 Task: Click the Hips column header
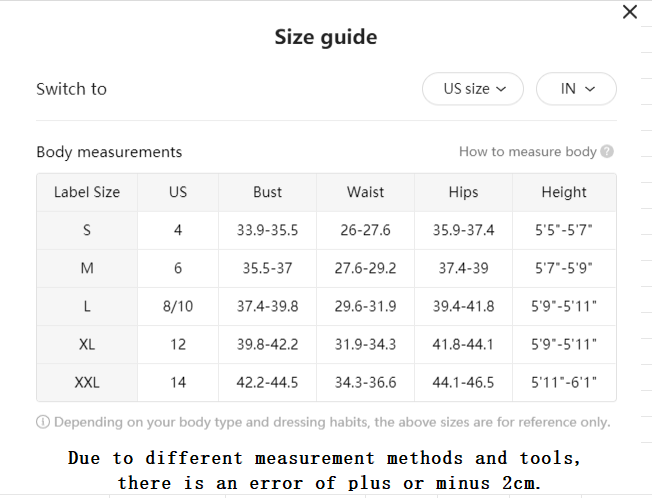[463, 192]
